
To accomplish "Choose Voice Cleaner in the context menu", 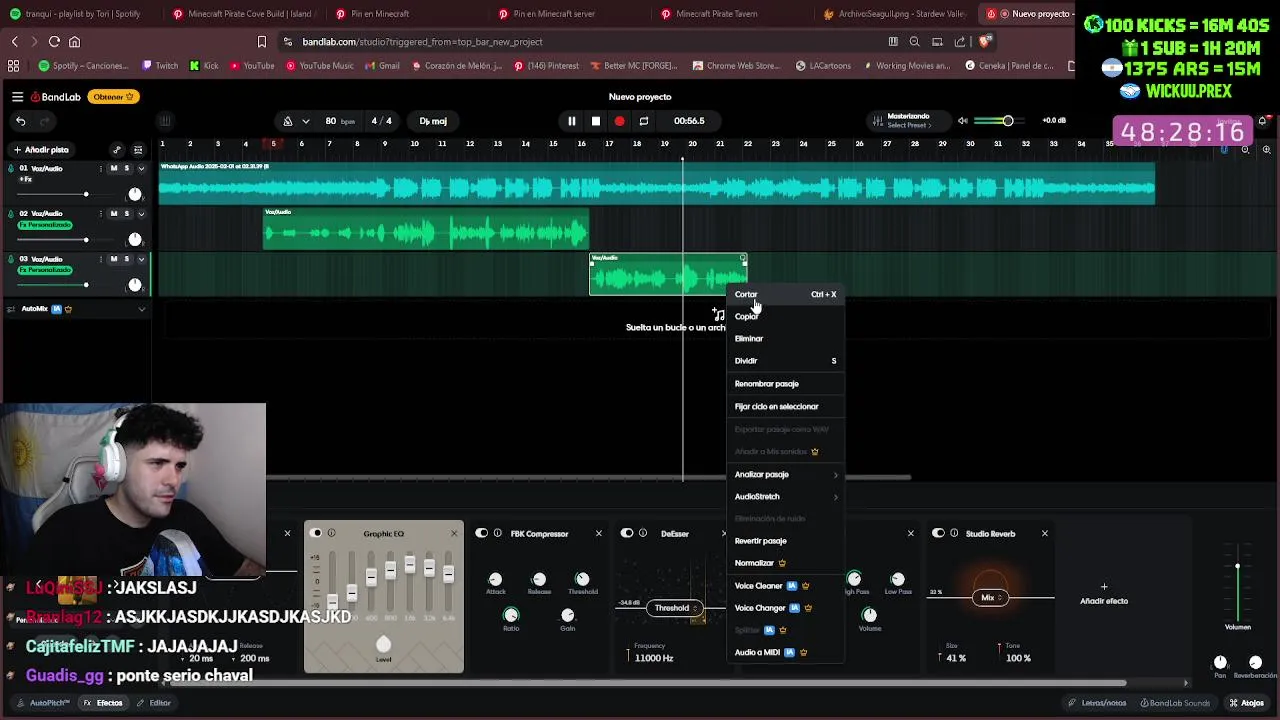I will click(785, 585).
